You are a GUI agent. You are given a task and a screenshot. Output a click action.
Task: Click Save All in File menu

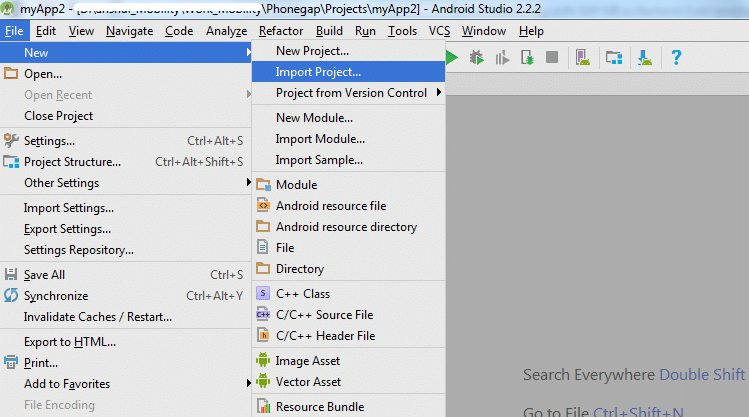click(x=45, y=275)
